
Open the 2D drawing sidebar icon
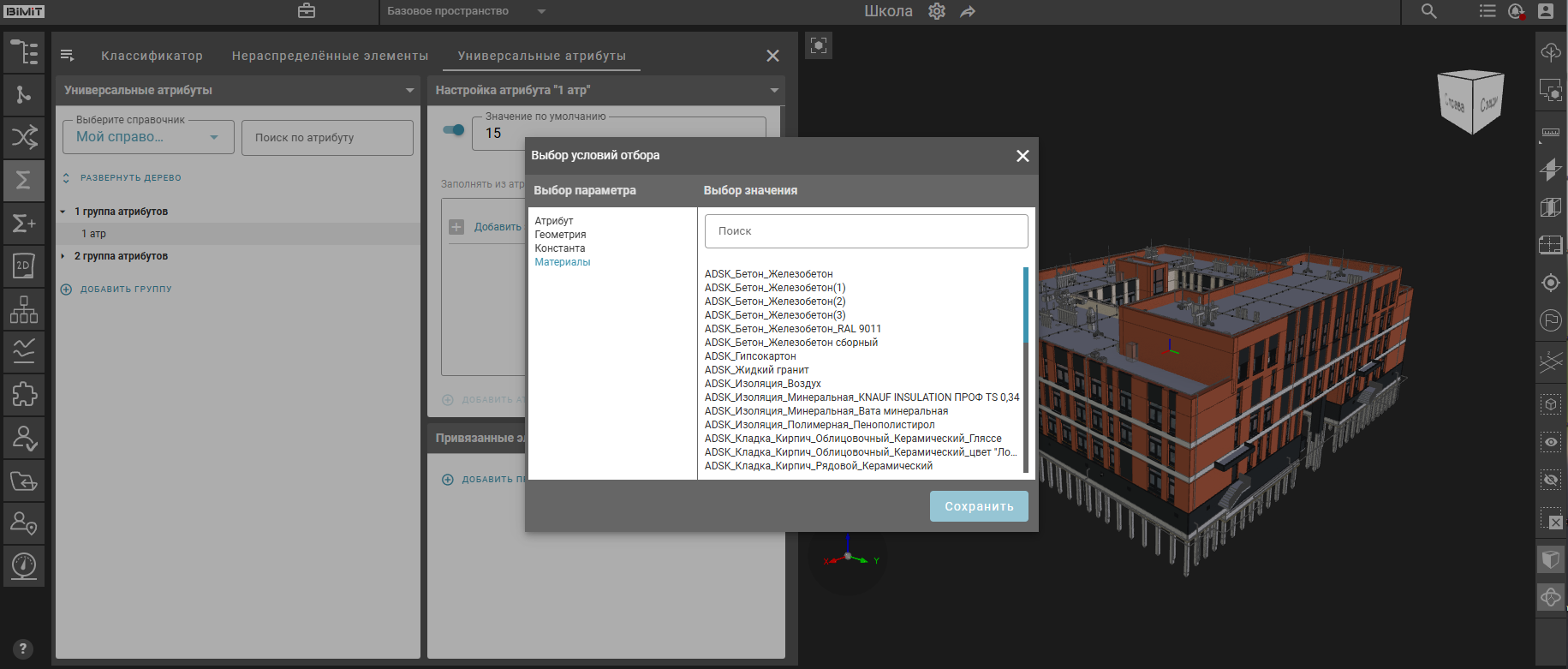coord(24,266)
